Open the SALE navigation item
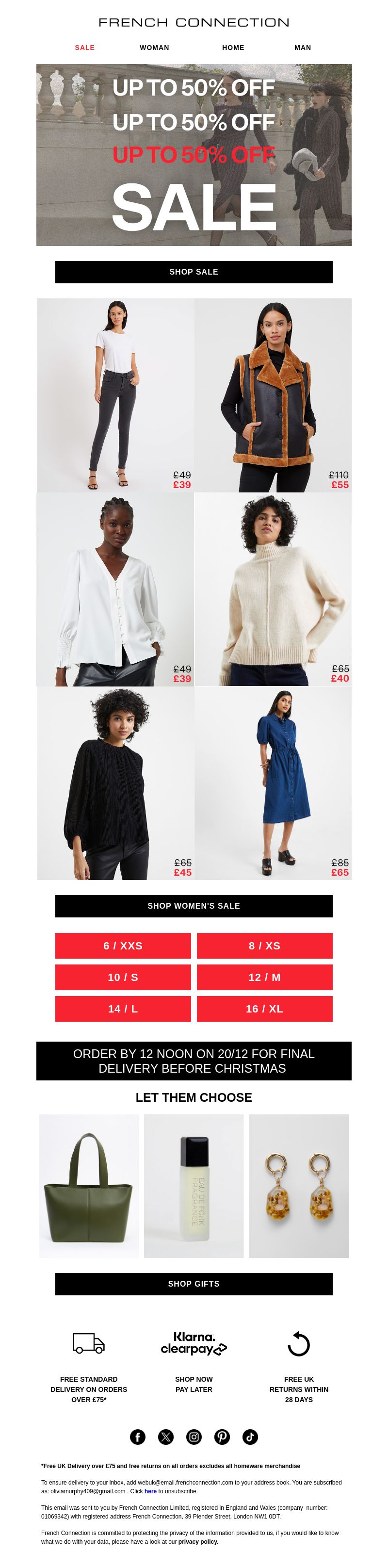Image resolution: width=388 pixels, height=1568 pixels. coord(84,48)
